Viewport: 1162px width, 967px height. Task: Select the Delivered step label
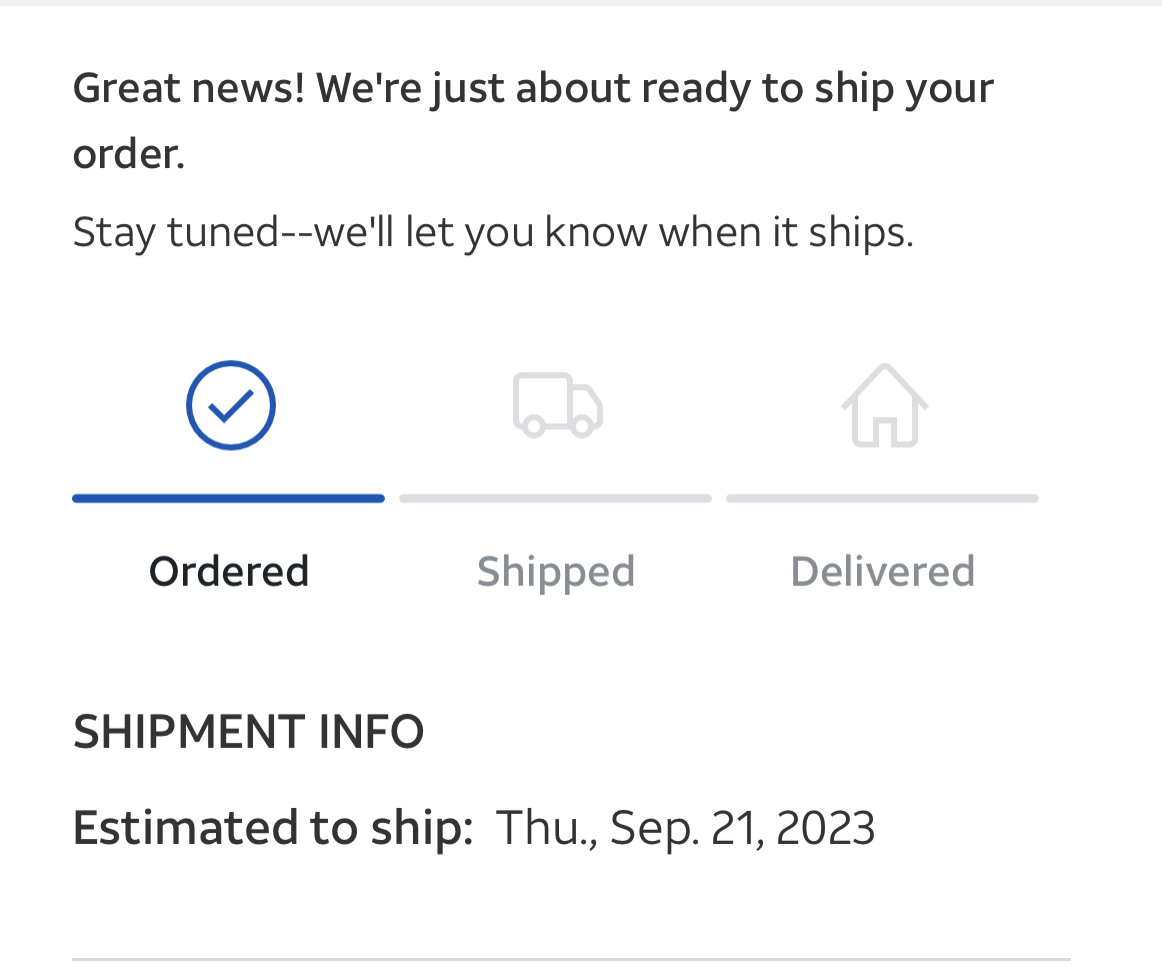(x=882, y=572)
